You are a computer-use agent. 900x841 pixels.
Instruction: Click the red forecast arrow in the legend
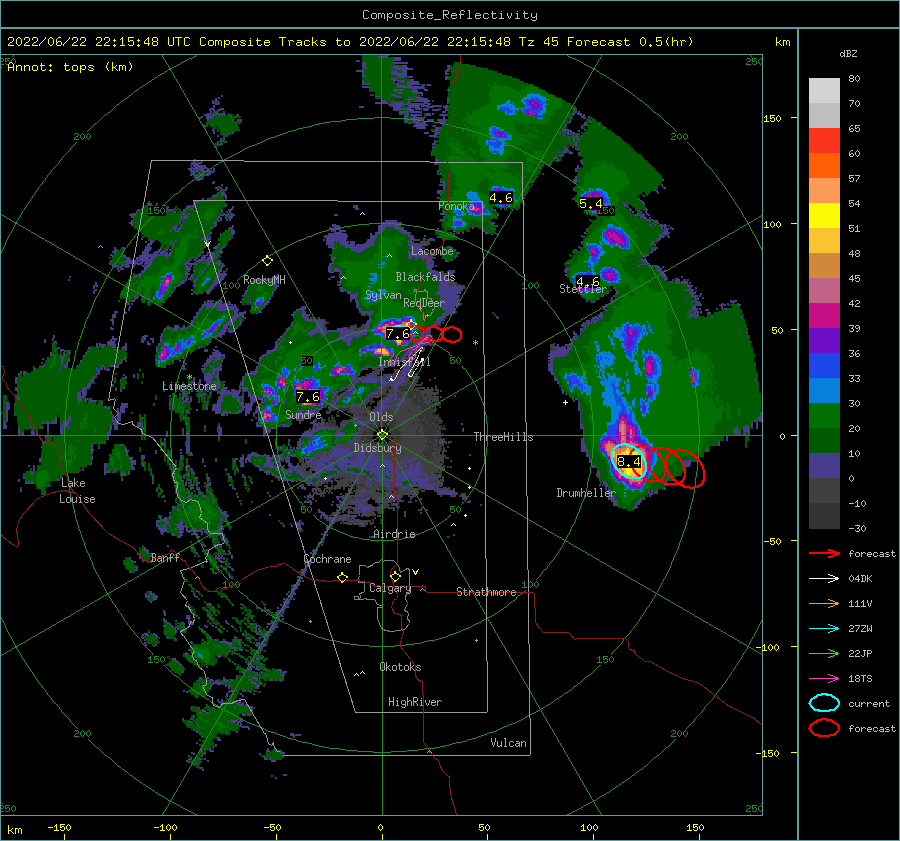pos(824,553)
